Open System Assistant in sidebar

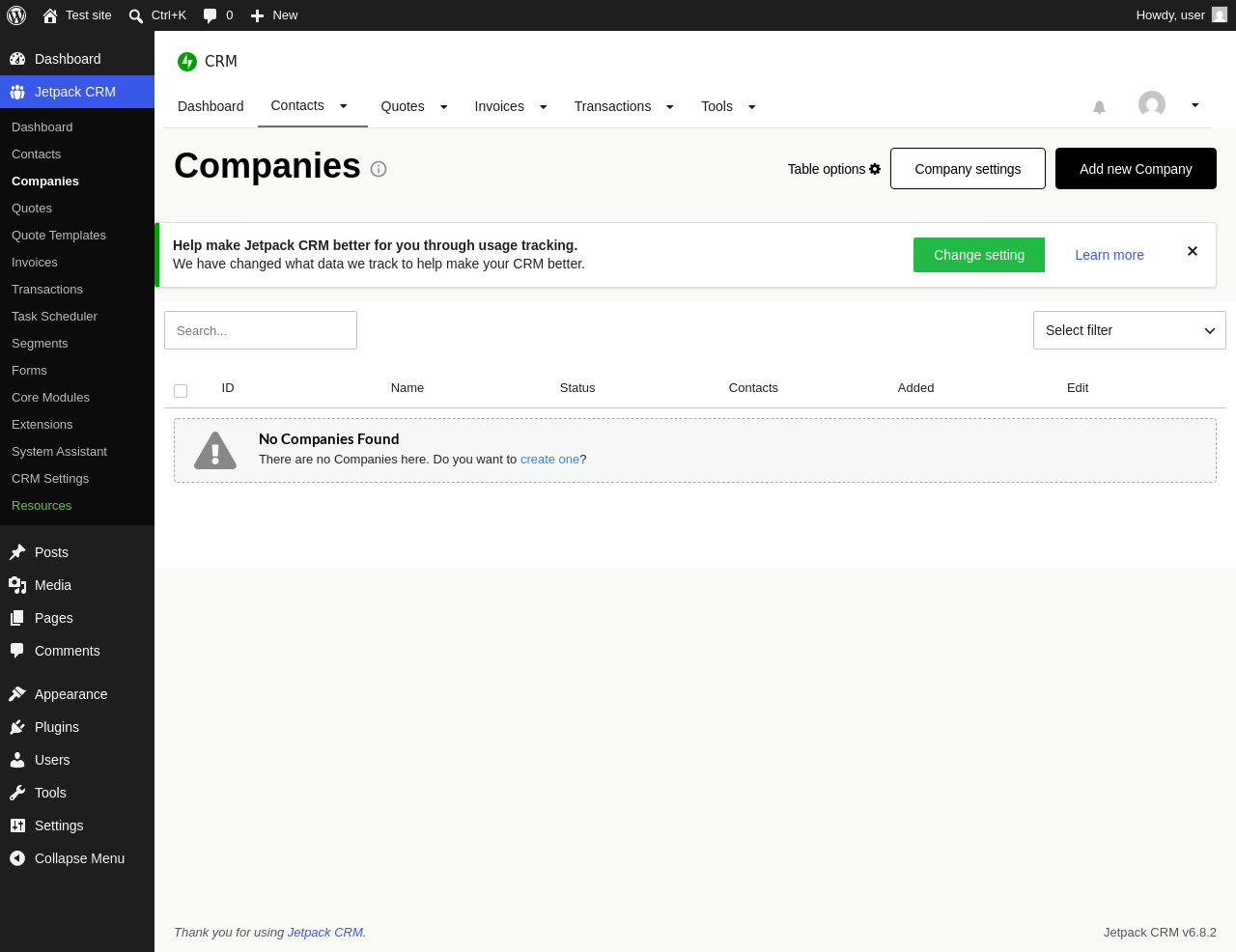point(59,452)
